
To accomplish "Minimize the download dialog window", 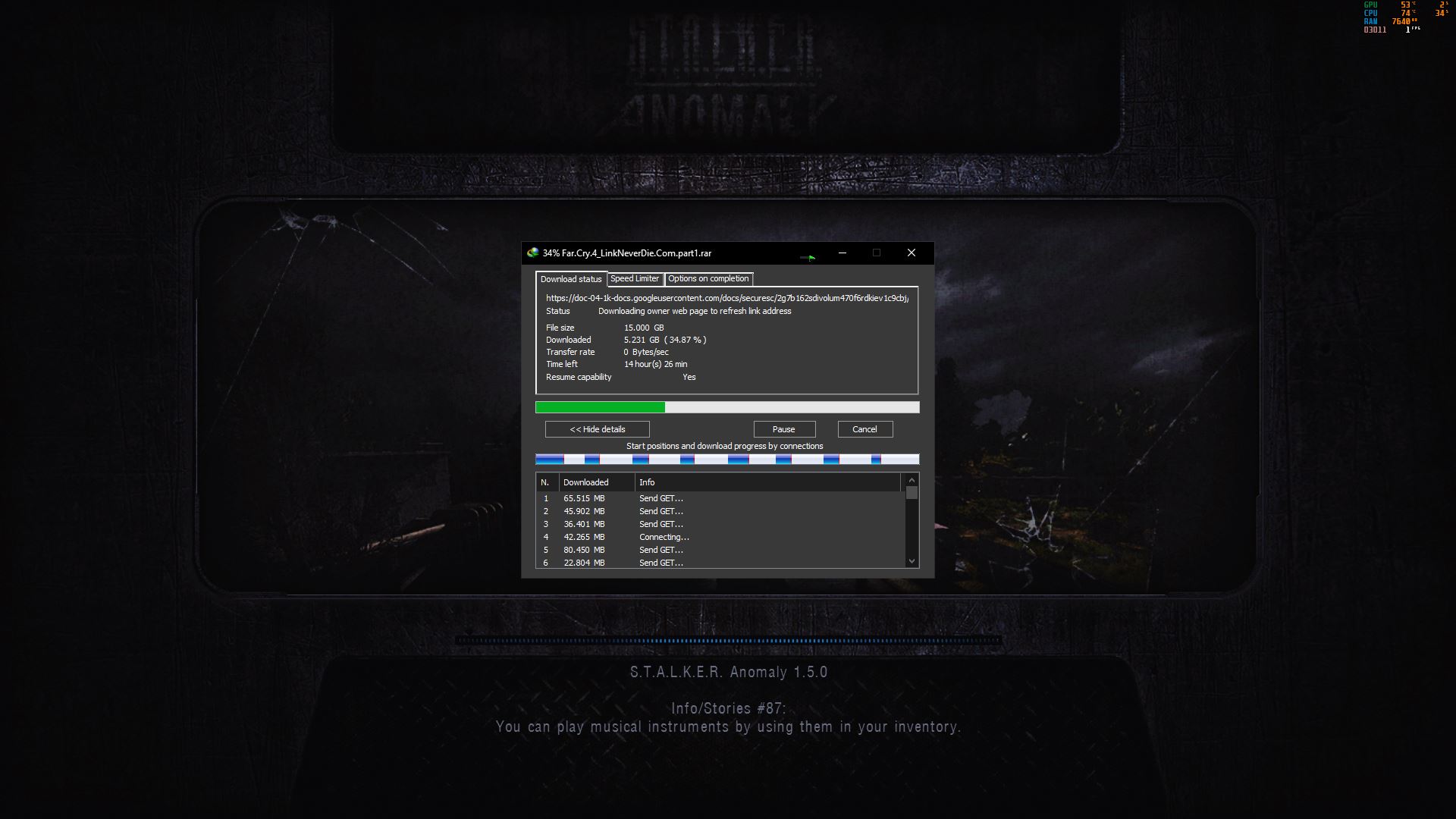I will [x=843, y=253].
